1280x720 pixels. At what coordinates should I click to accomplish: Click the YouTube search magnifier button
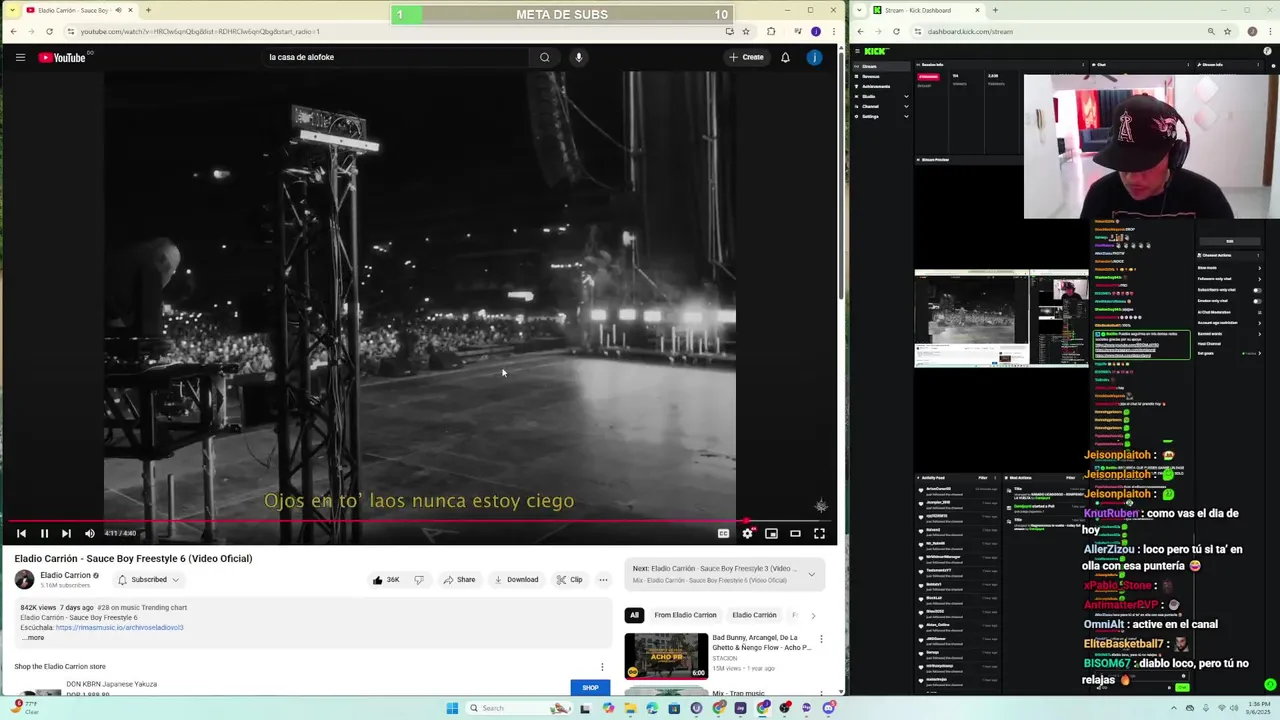(x=544, y=57)
